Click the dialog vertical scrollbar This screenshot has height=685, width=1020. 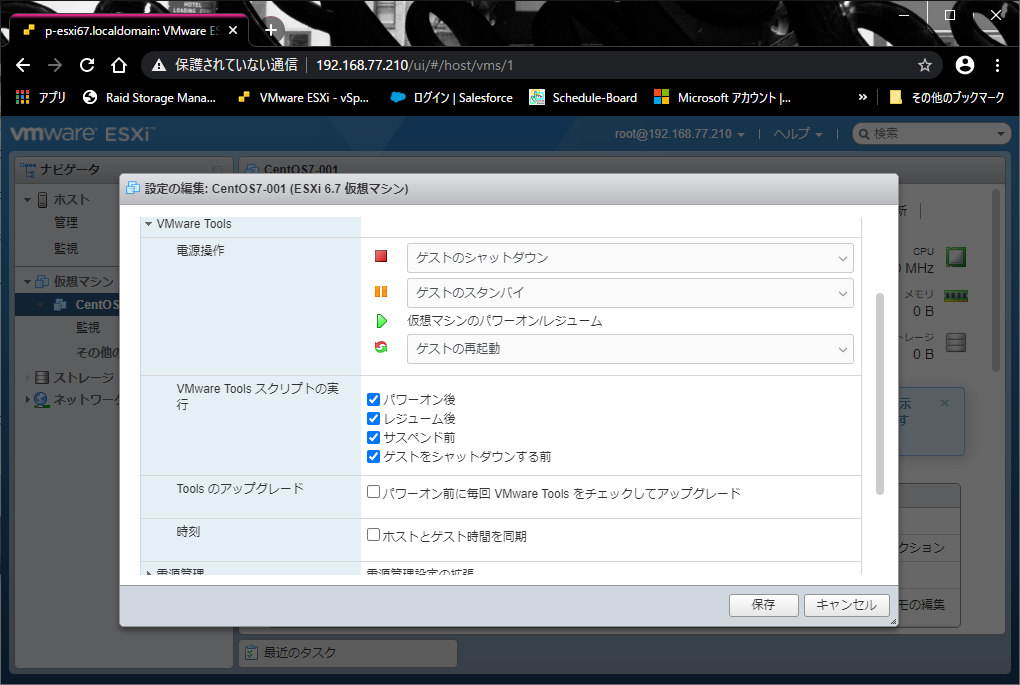tap(880, 394)
